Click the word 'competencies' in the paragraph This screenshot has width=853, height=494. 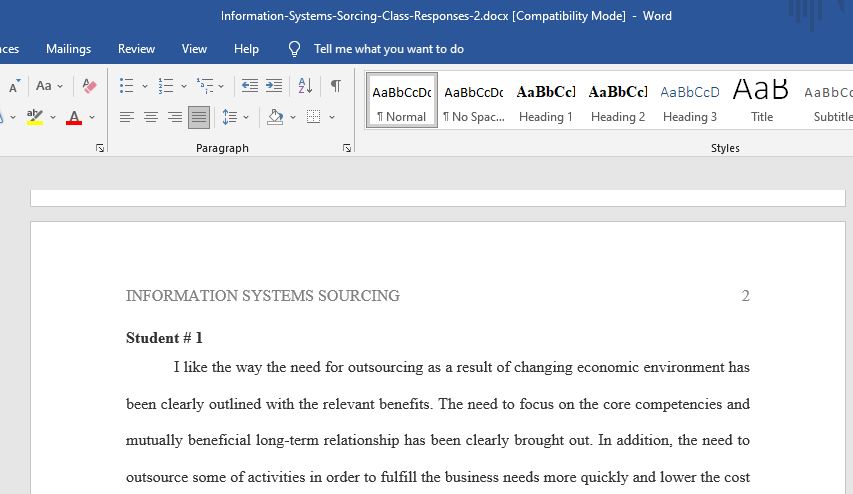click(x=678, y=404)
